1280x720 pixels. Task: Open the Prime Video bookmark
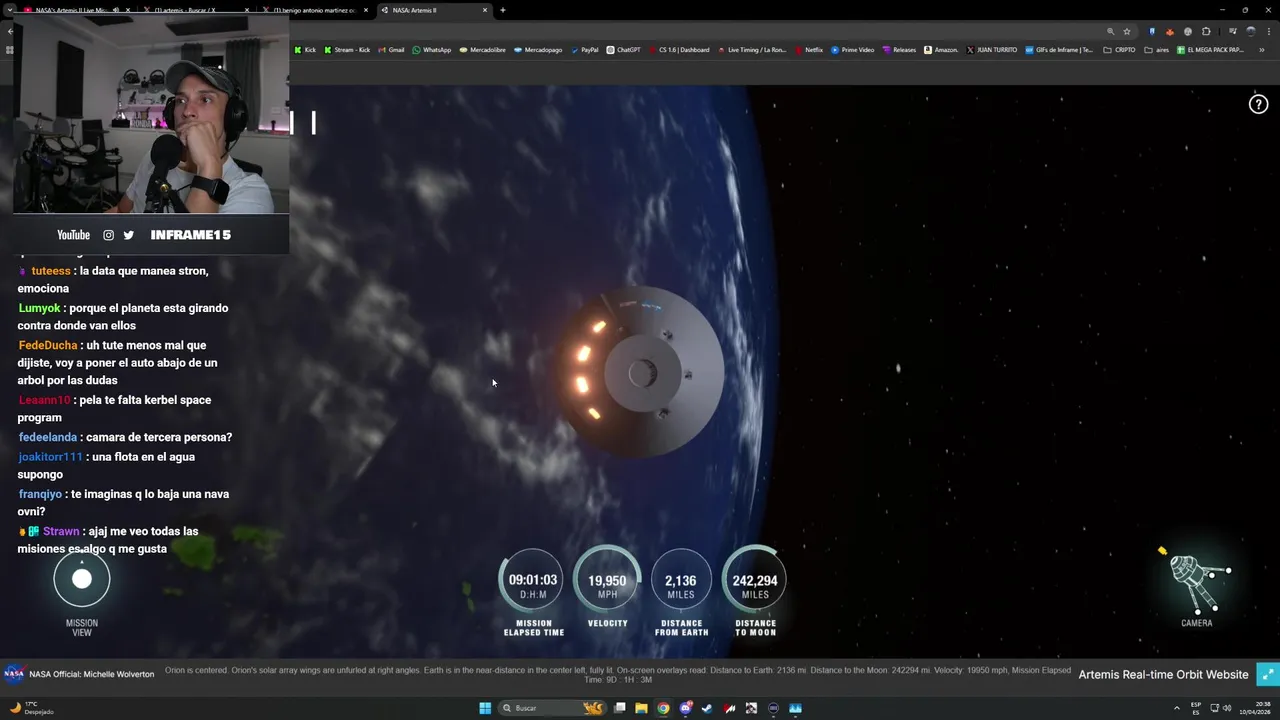coord(853,50)
